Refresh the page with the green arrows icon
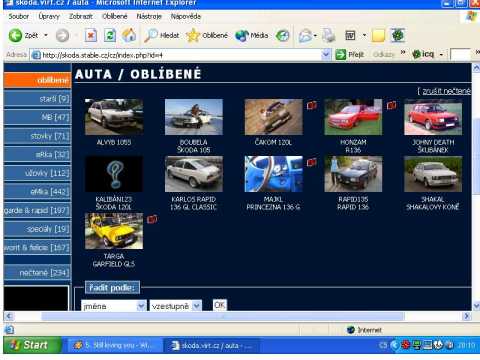The image size is (480, 360). point(110,35)
